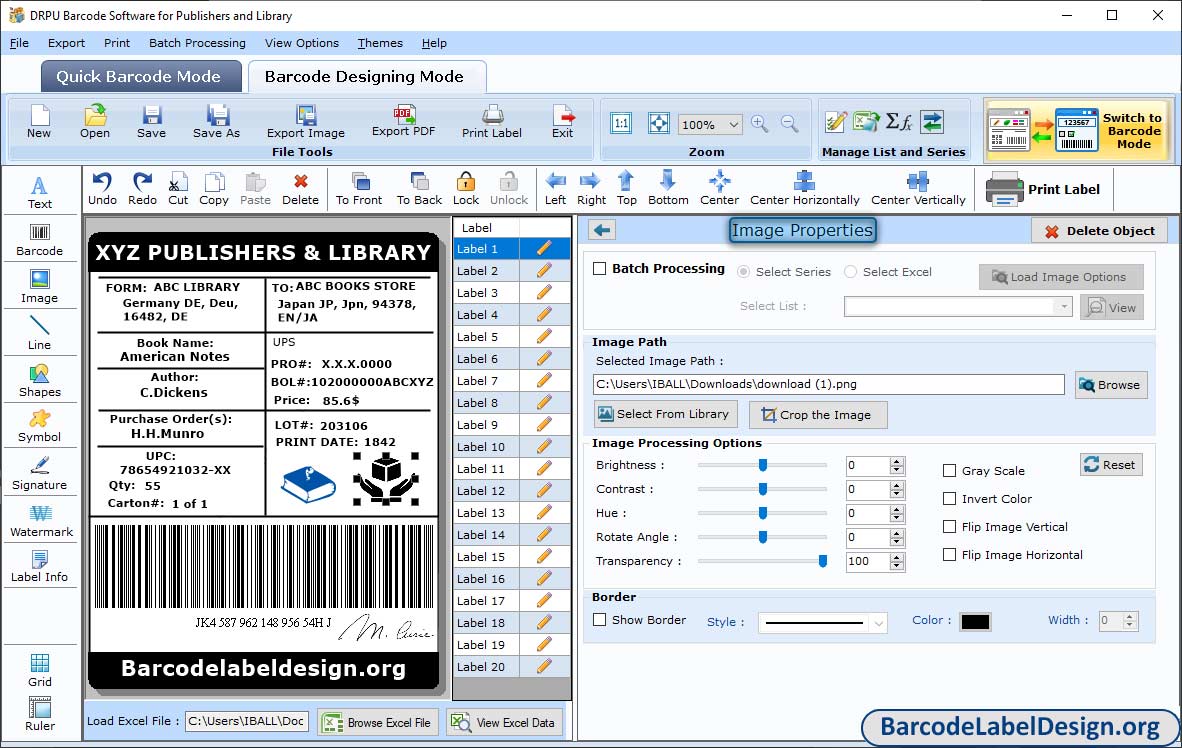Increase Hue value with stepper
Viewport: 1182px width, 748px height.
point(896,510)
